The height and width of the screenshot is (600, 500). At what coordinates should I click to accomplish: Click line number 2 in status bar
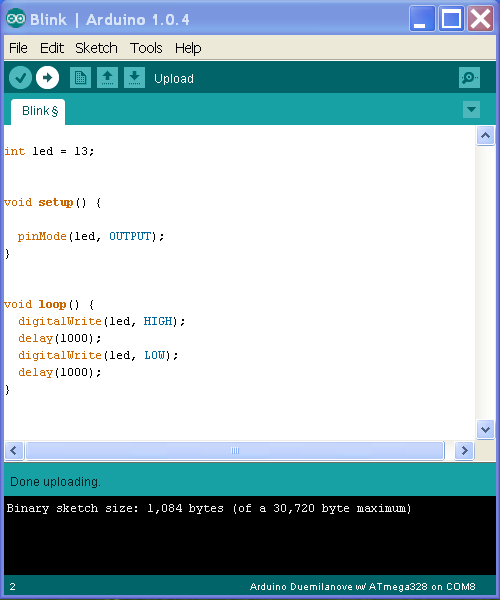pos(13,587)
